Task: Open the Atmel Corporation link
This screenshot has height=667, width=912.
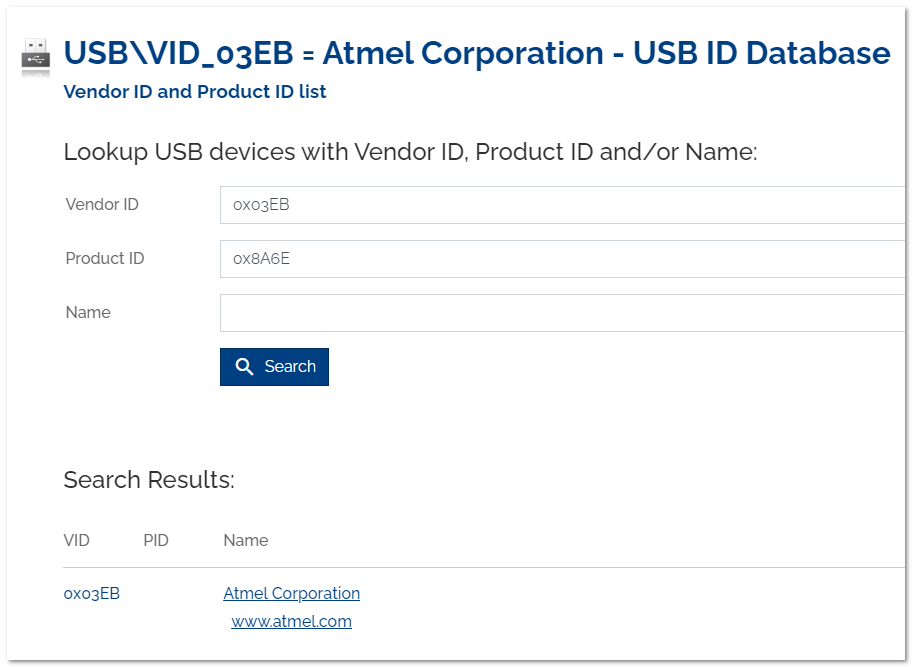Action: coord(291,593)
